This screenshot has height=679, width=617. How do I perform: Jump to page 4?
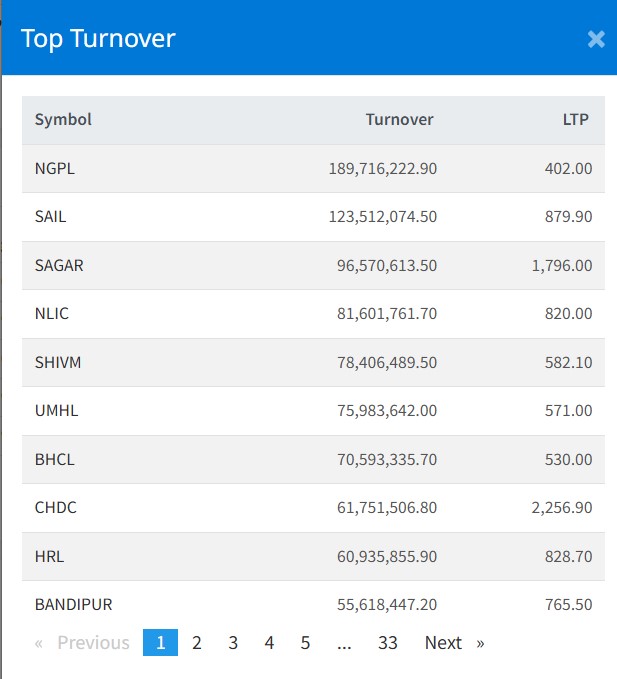point(269,643)
